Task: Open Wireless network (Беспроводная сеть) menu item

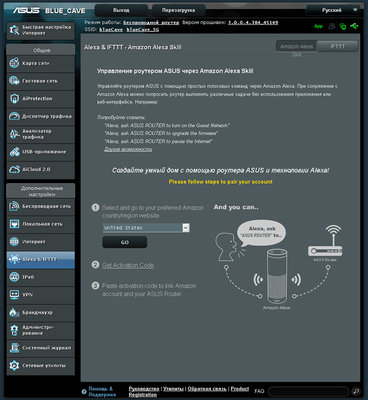Action: (41, 206)
